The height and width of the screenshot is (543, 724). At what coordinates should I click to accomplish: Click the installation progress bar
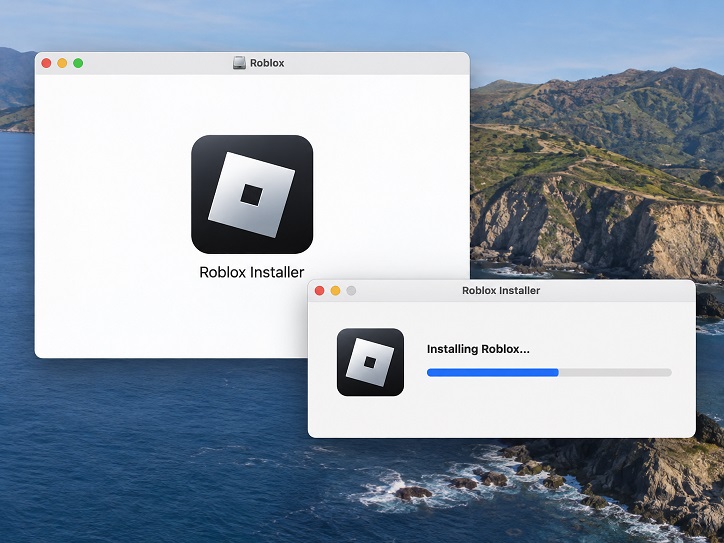click(x=549, y=373)
